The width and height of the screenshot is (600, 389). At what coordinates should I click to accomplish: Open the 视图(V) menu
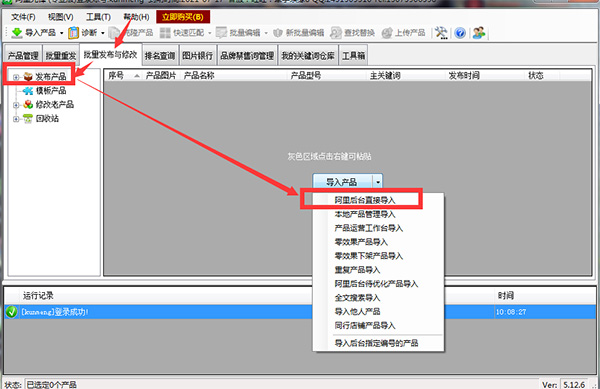[x=60, y=17]
